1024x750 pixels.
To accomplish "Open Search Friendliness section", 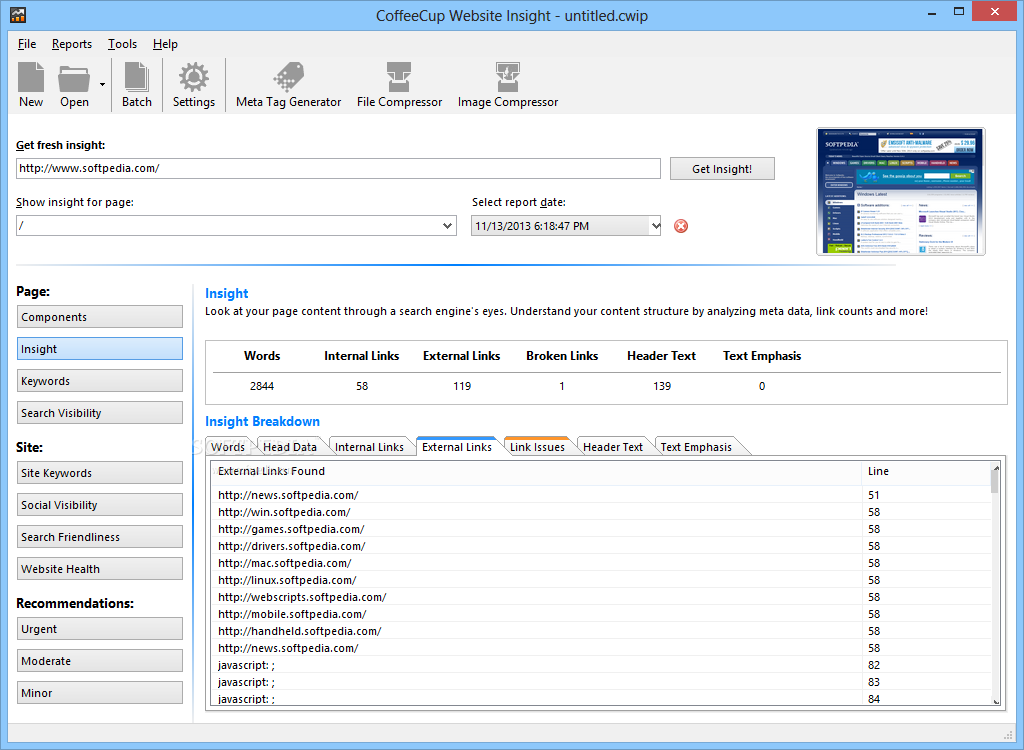I will [x=100, y=537].
